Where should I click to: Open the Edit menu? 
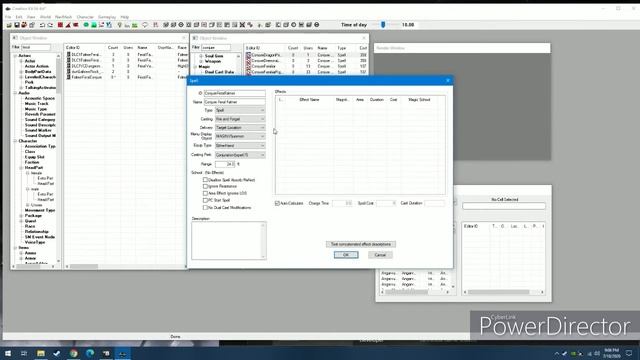(19, 17)
